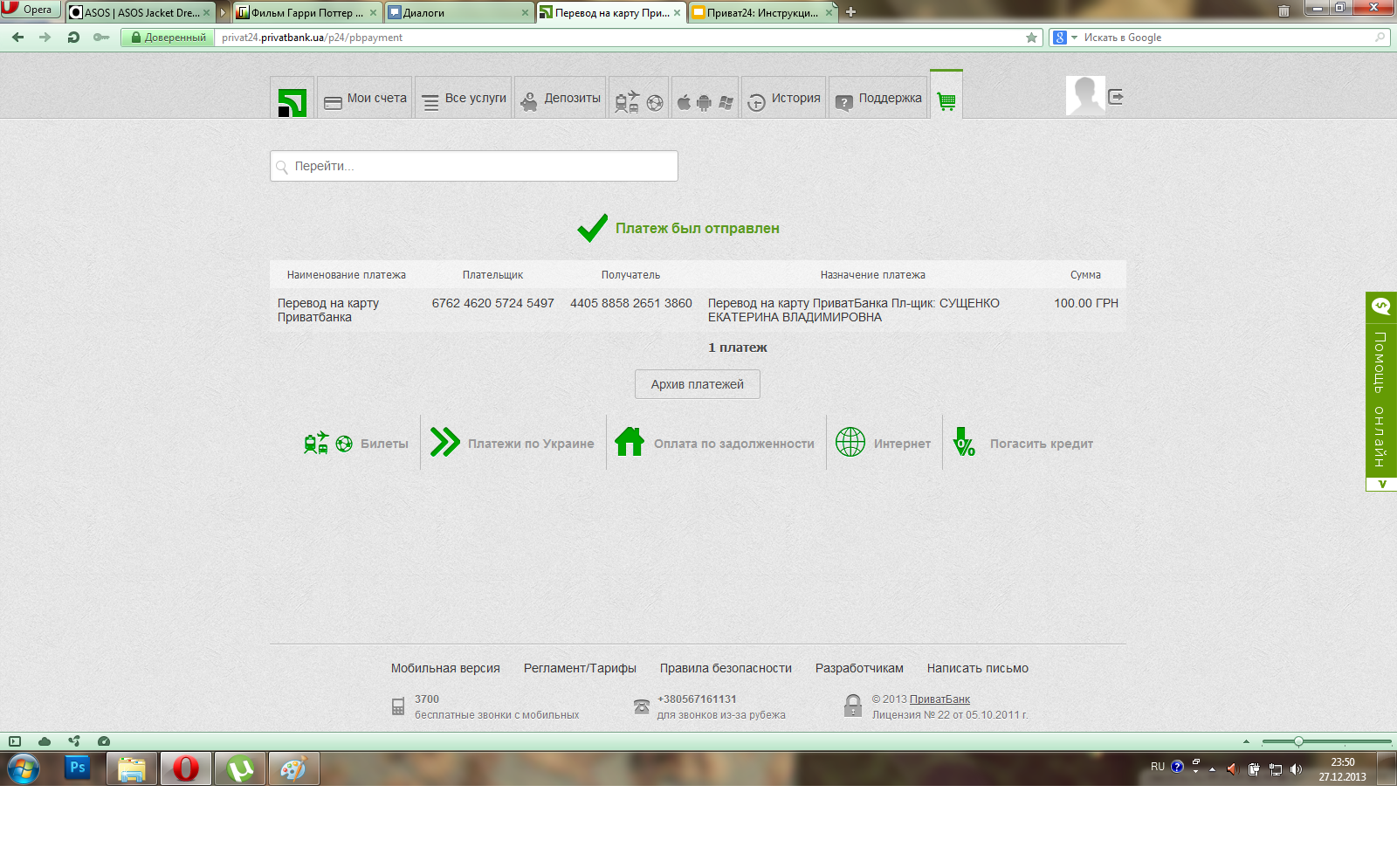Switch to the 'Фильм Гарри Поттер' tab
This screenshot has width=1397, height=868.
click(x=306, y=12)
